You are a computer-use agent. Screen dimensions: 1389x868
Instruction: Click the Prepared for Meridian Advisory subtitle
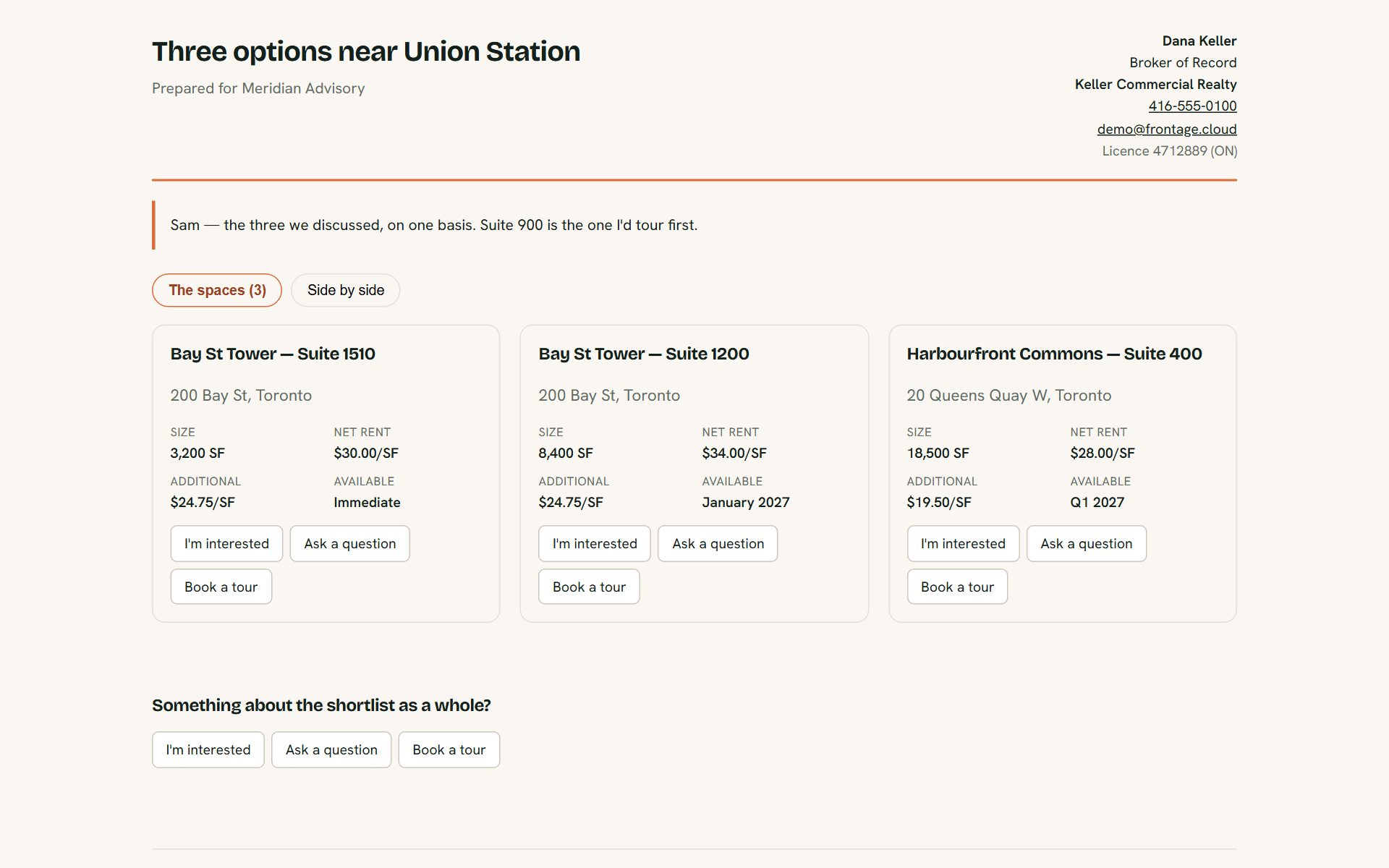258,88
